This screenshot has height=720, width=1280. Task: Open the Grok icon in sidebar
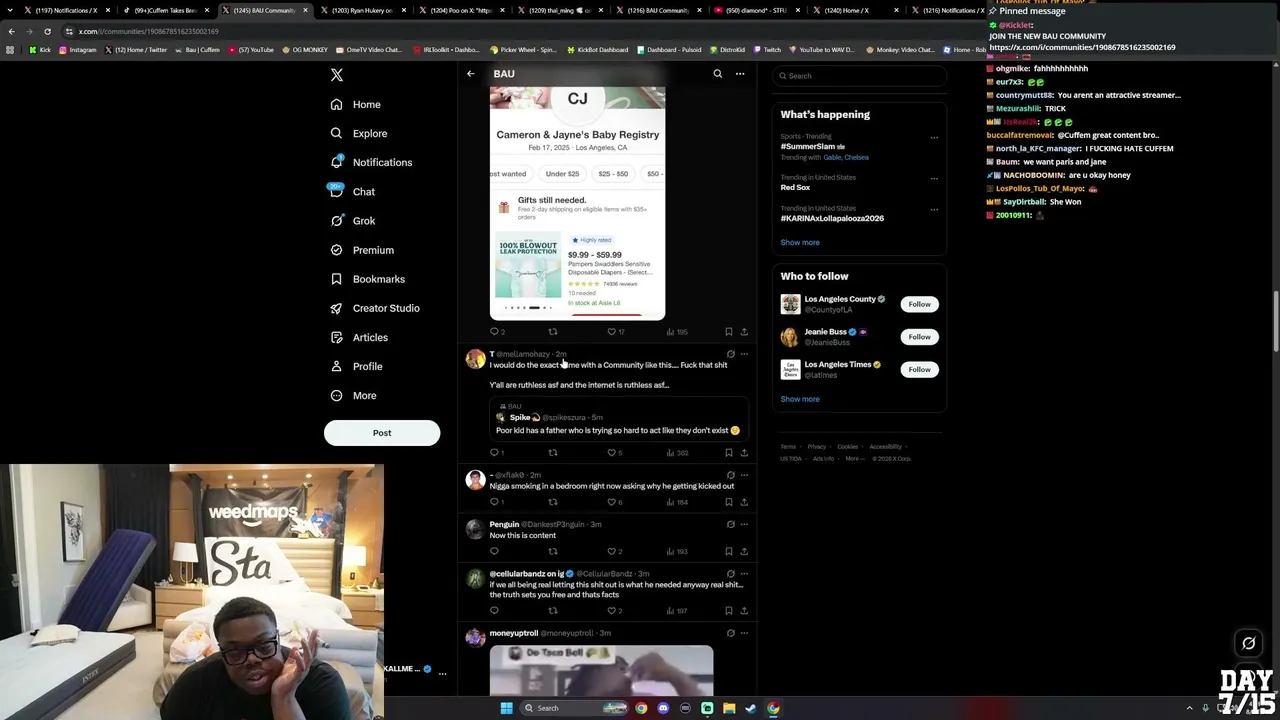click(x=337, y=221)
